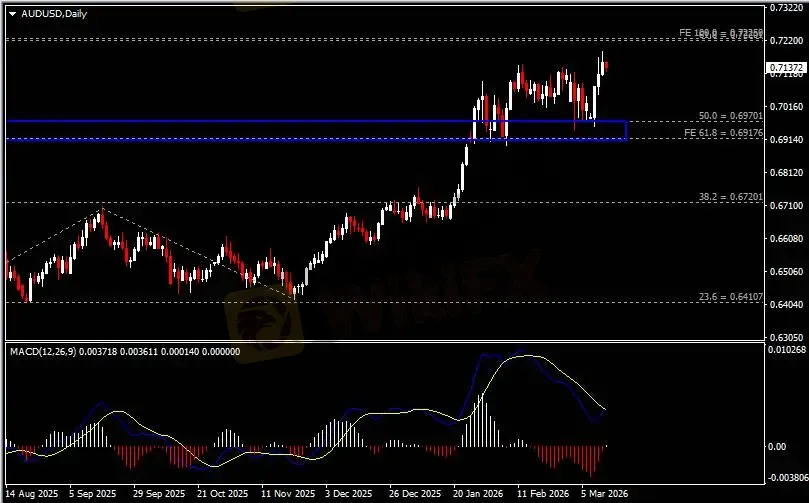The width and height of the screenshot is (809, 503).
Task: Select the 0.64040 price scale value
Action: click(x=786, y=304)
